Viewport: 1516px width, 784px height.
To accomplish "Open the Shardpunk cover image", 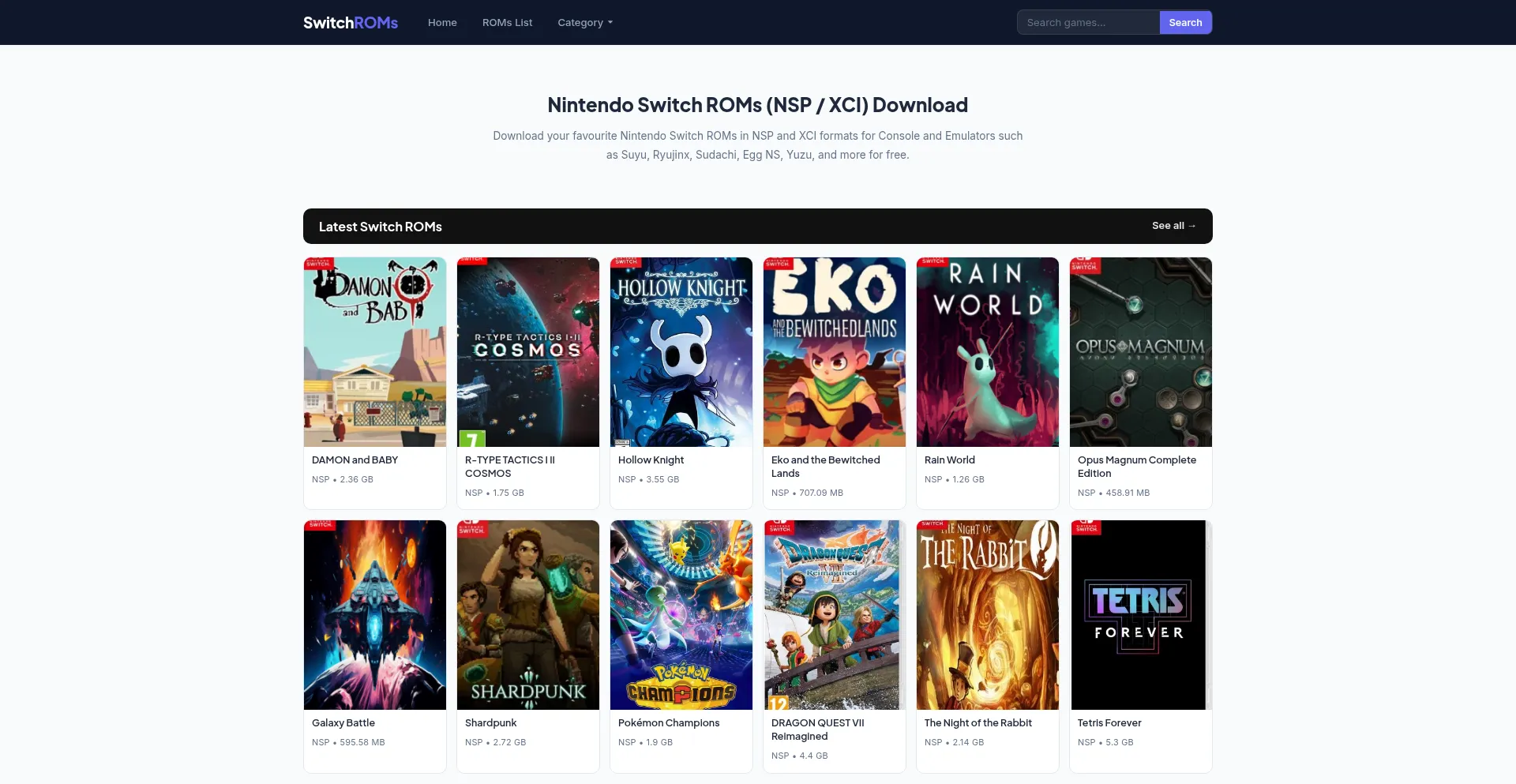I will click(x=528, y=615).
